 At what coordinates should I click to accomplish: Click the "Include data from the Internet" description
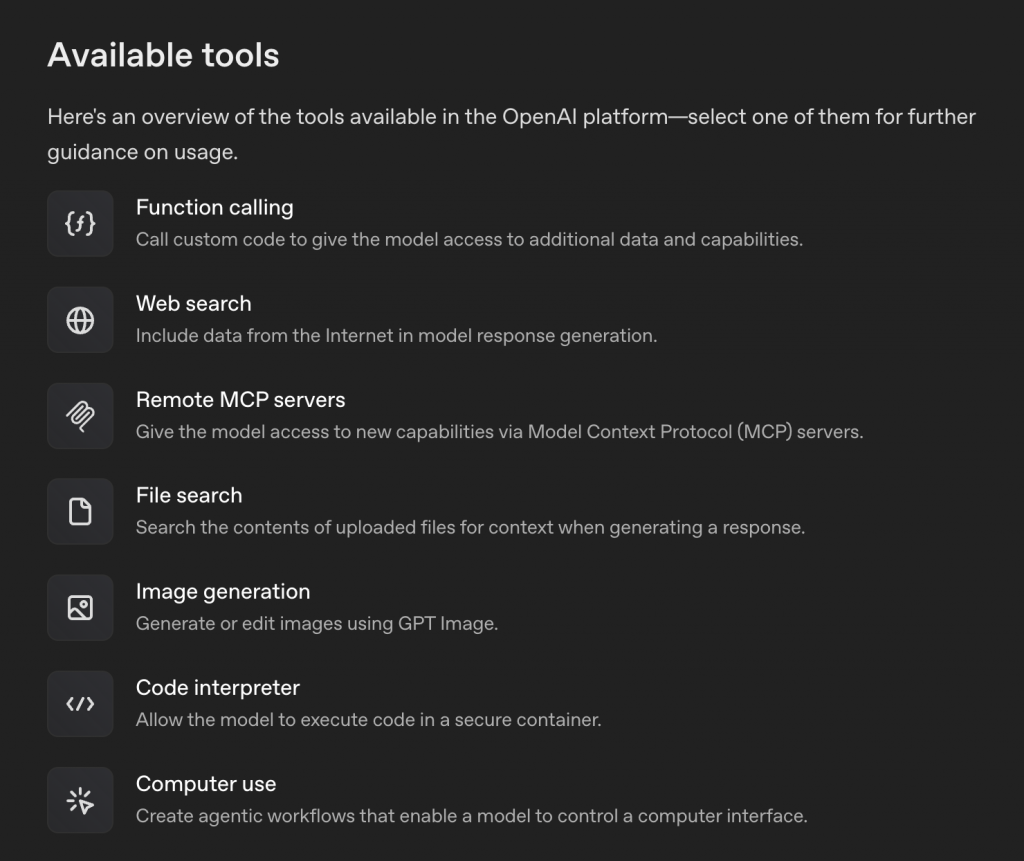(396, 336)
